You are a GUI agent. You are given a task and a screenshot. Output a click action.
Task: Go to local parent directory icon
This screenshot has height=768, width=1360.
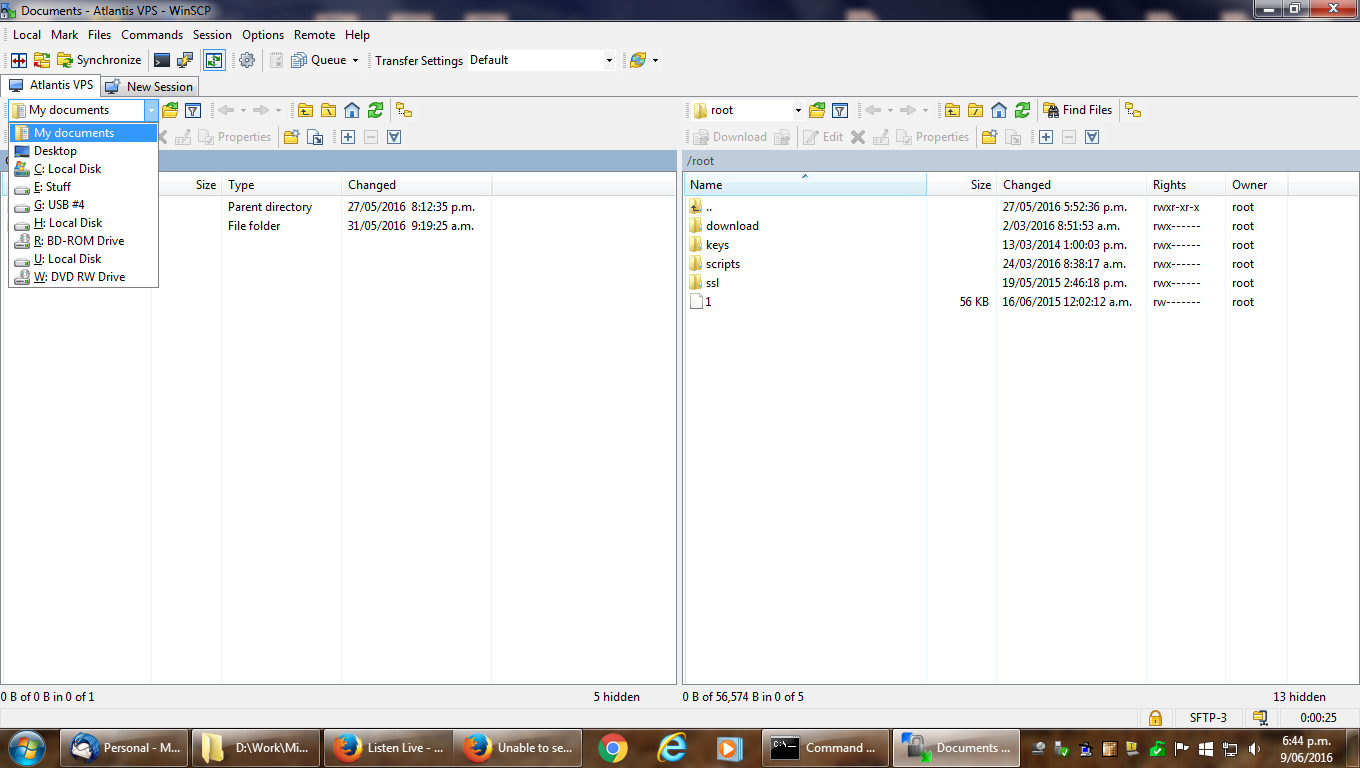[305, 110]
